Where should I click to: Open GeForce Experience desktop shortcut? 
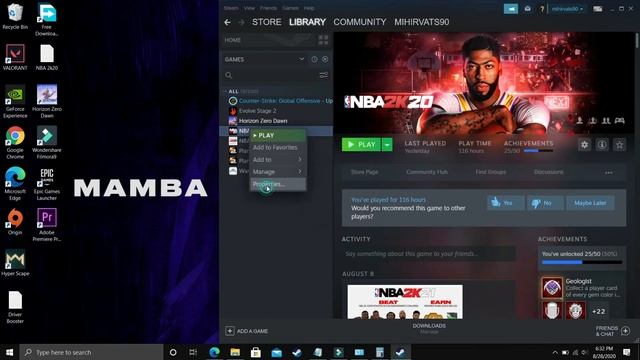15,102
